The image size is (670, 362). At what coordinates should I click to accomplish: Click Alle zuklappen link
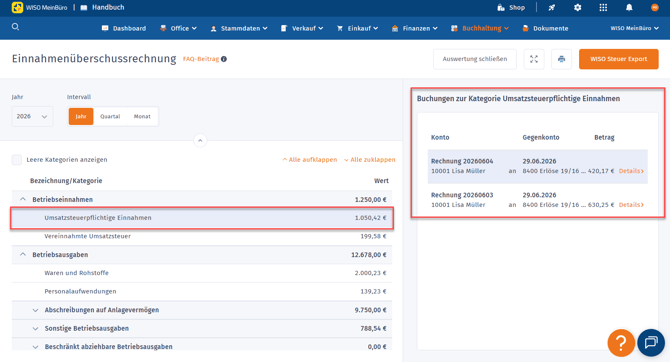point(370,159)
